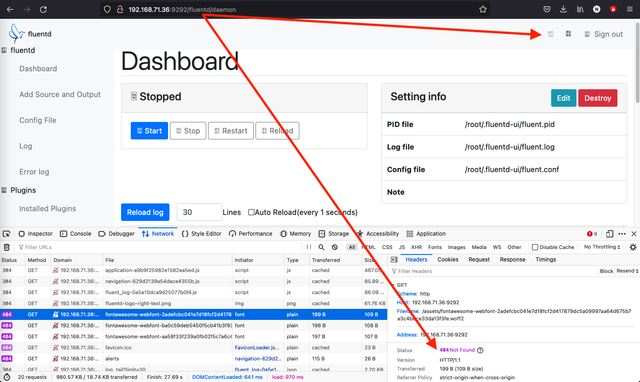Click the blue Start button

pyautogui.click(x=149, y=131)
